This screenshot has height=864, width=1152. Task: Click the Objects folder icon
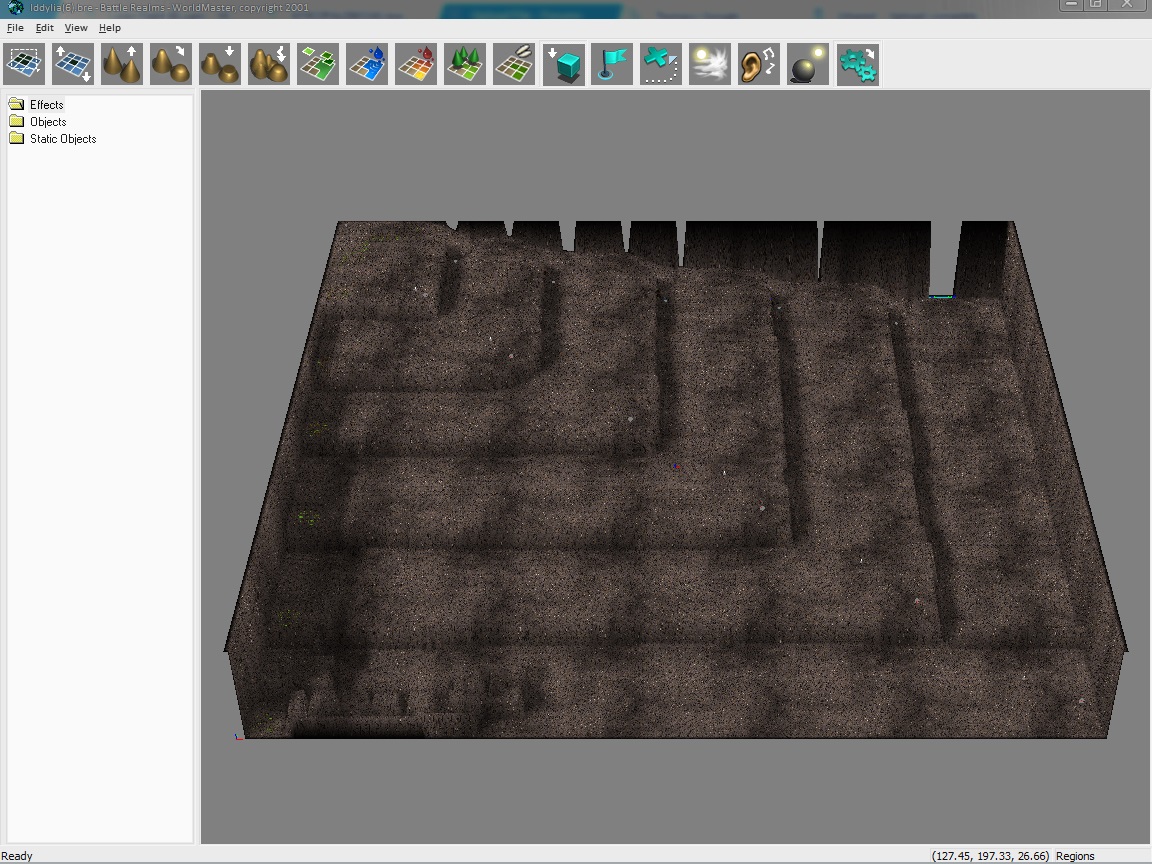pos(16,121)
